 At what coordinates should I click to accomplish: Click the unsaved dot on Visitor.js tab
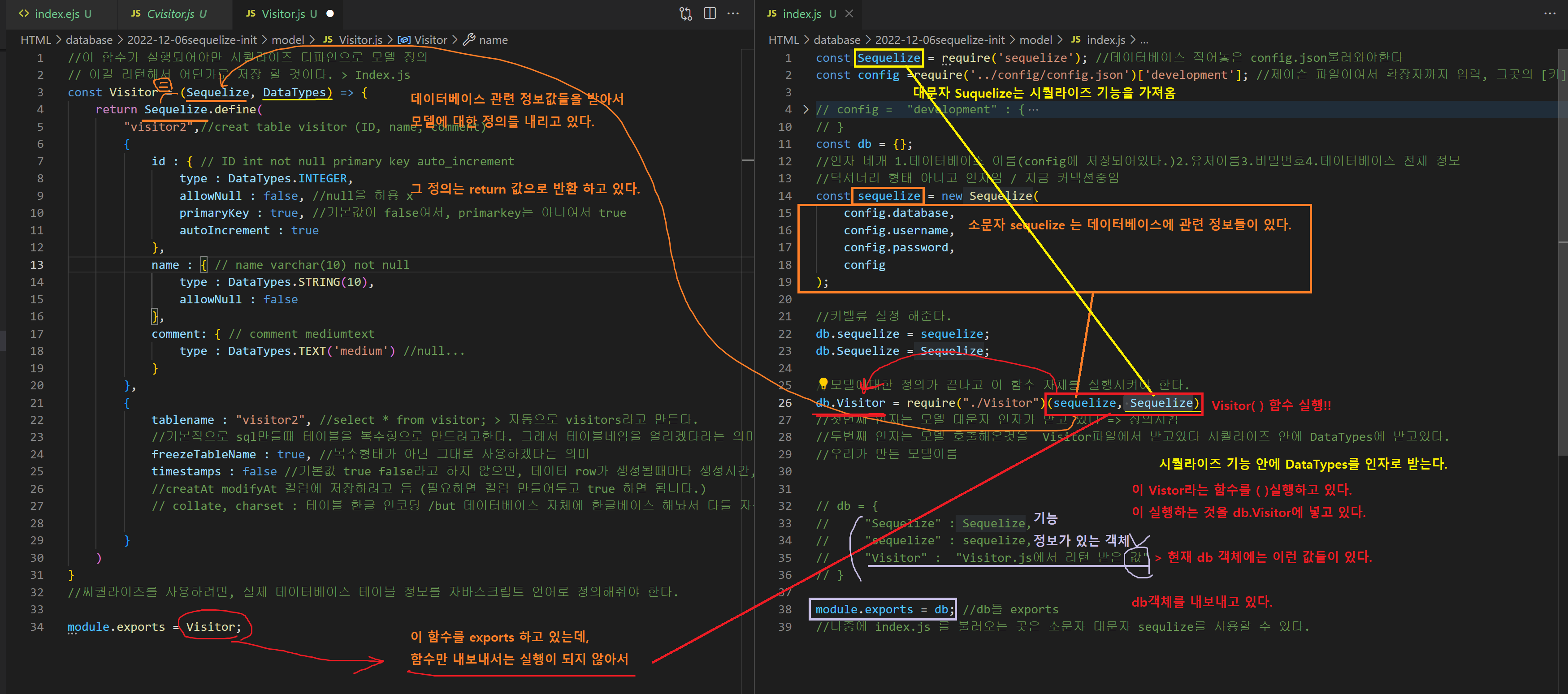[330, 13]
